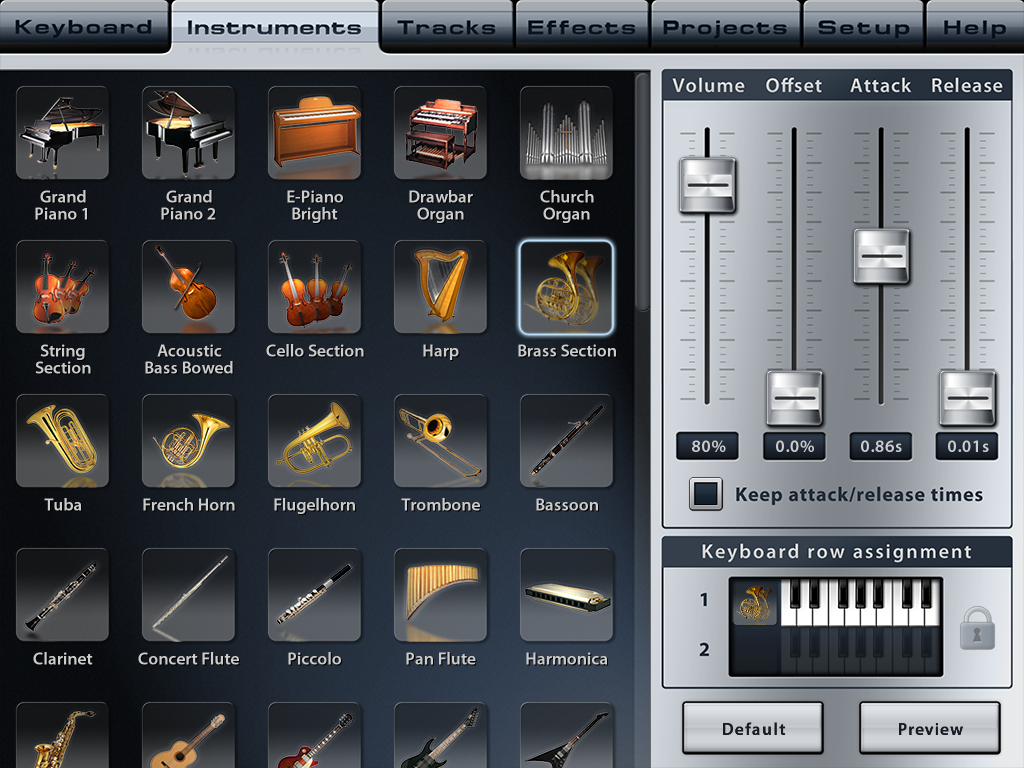The width and height of the screenshot is (1024, 768).
Task: Select the Church Organ instrument
Action: click(x=566, y=133)
